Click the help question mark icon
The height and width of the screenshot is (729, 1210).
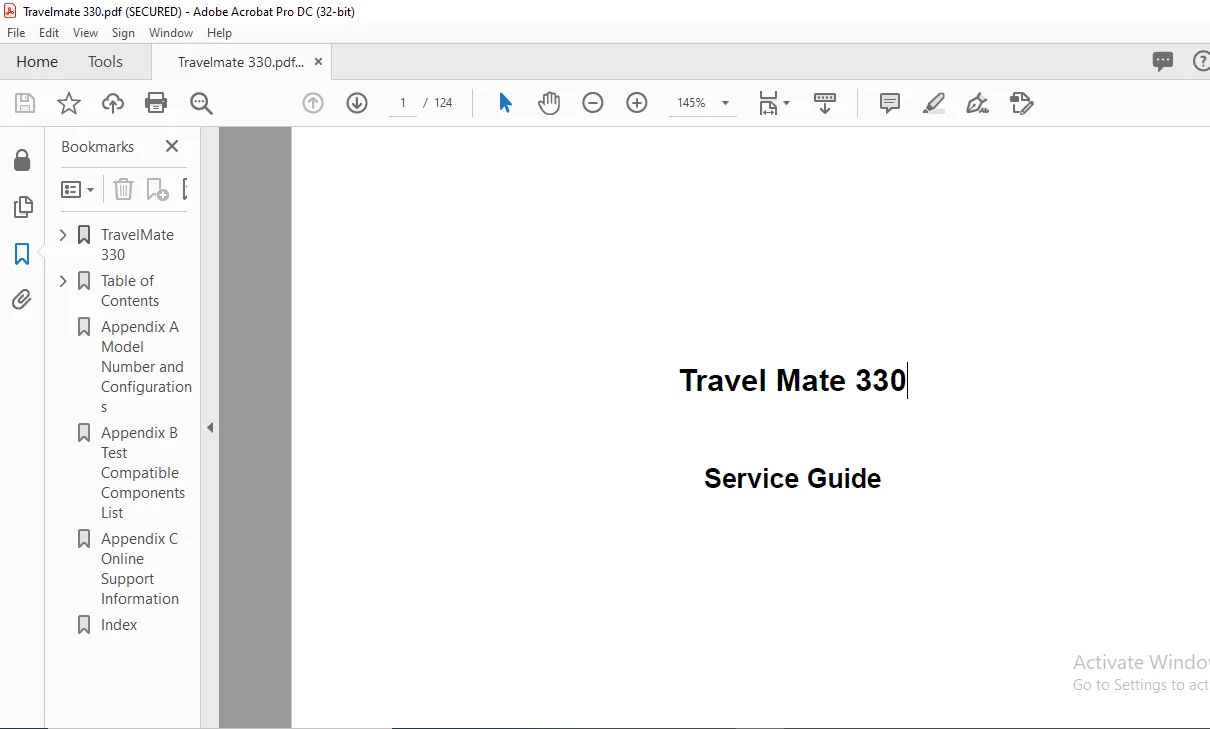tap(1201, 62)
